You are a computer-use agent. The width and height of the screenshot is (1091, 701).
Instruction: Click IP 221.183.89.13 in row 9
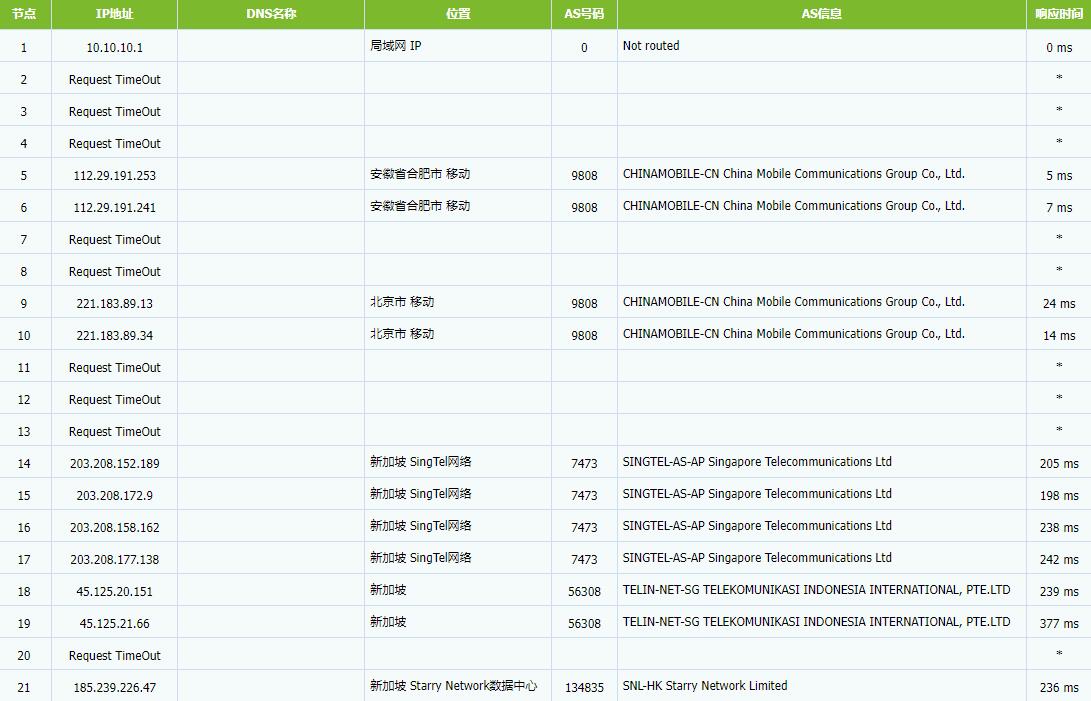[114, 304]
